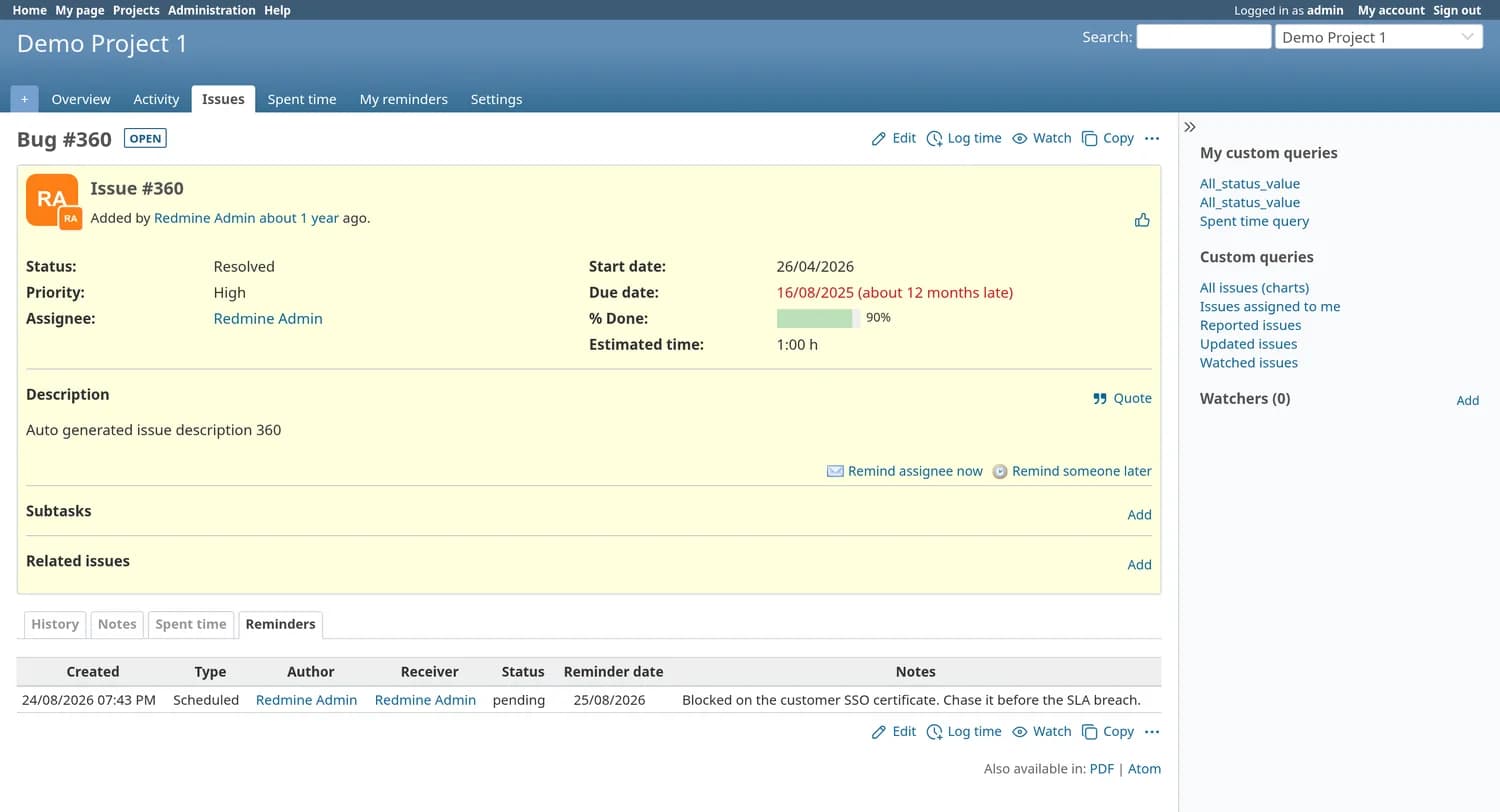Add a related issue via Add link

[1139, 565]
